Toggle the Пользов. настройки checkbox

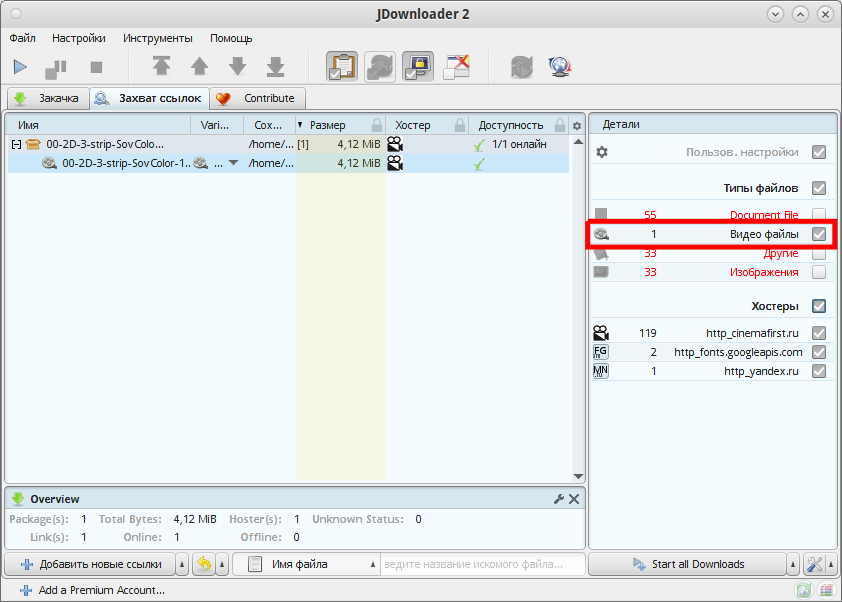pos(819,152)
